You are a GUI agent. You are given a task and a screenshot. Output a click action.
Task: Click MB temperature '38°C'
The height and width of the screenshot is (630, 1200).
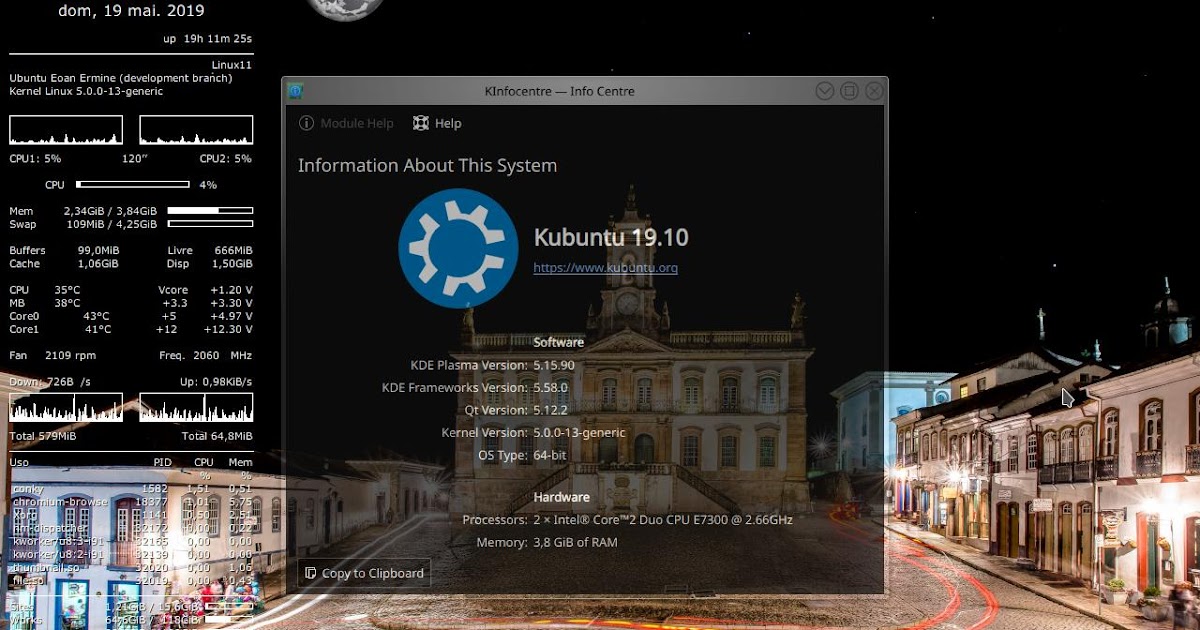(x=67, y=303)
